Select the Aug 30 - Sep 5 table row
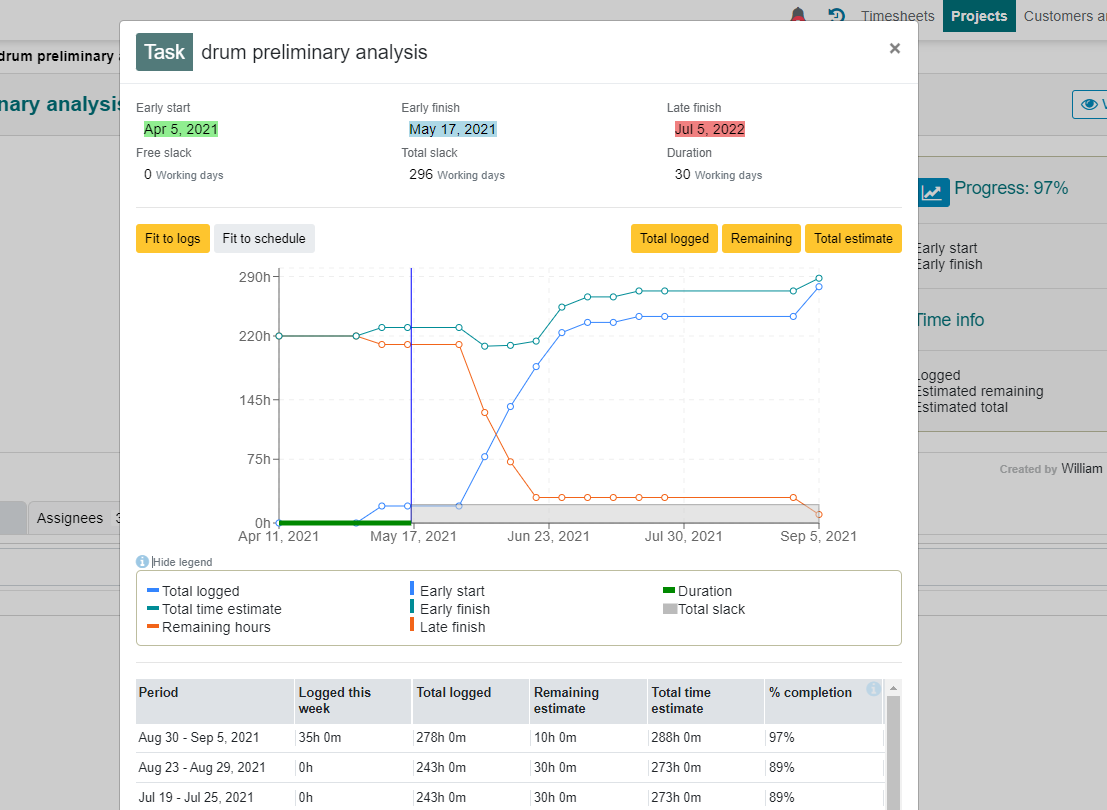Image resolution: width=1107 pixels, height=810 pixels. coord(510,737)
